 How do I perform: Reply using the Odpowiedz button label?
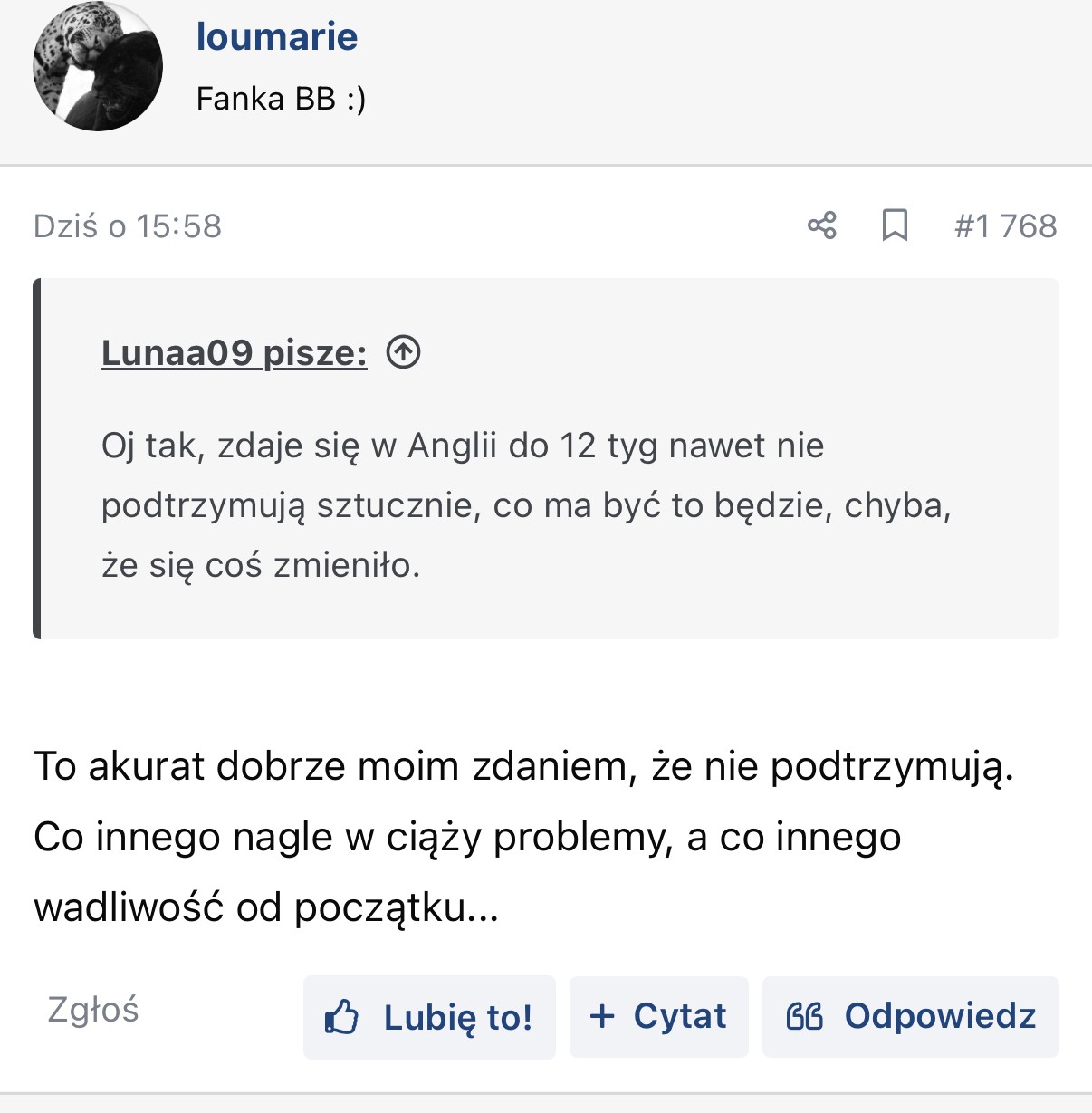tap(940, 1016)
